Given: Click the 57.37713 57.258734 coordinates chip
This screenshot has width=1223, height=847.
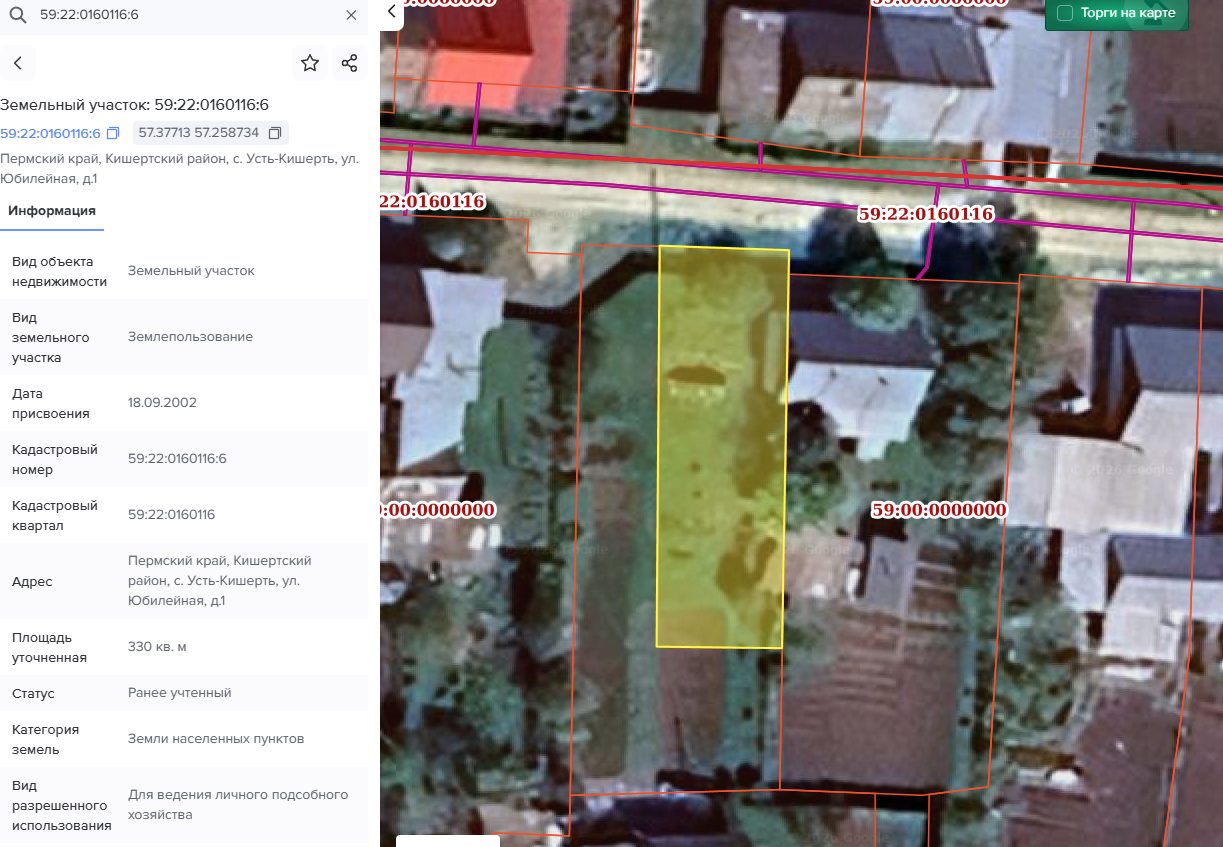Looking at the screenshot, I should (x=210, y=133).
